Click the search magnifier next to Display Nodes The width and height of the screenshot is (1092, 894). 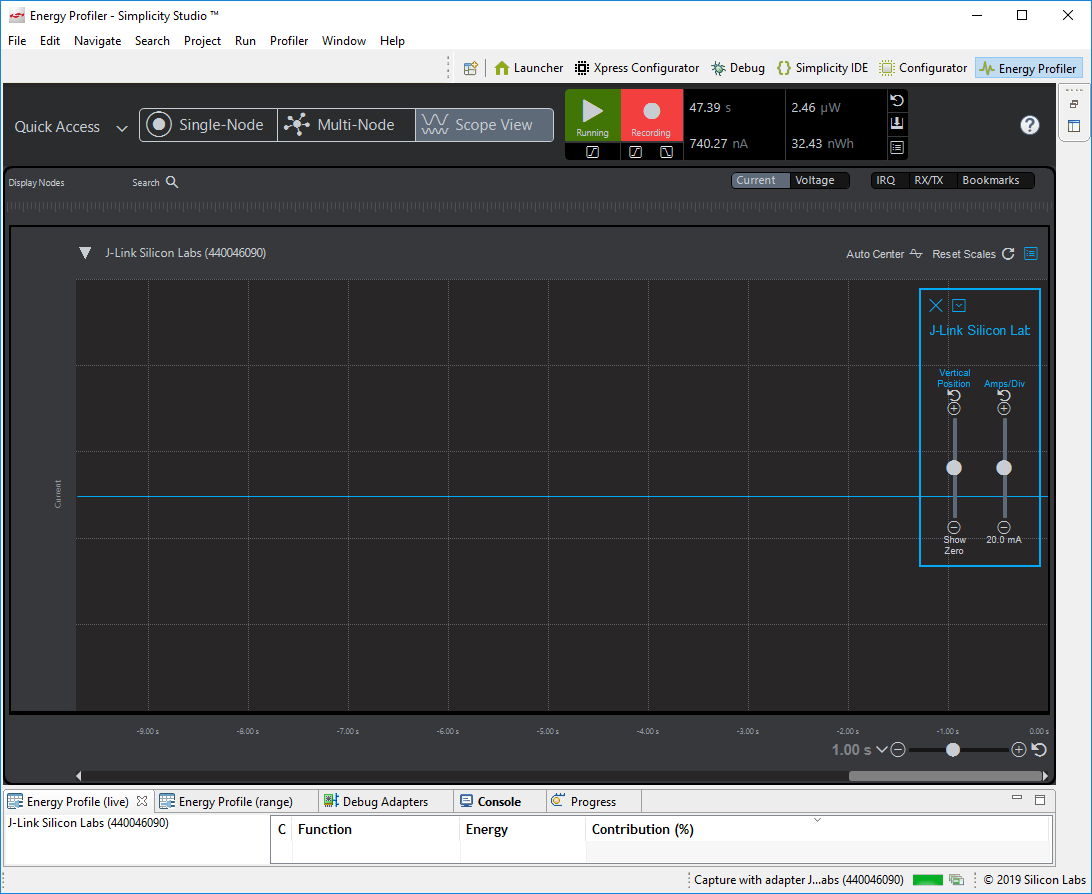[171, 182]
